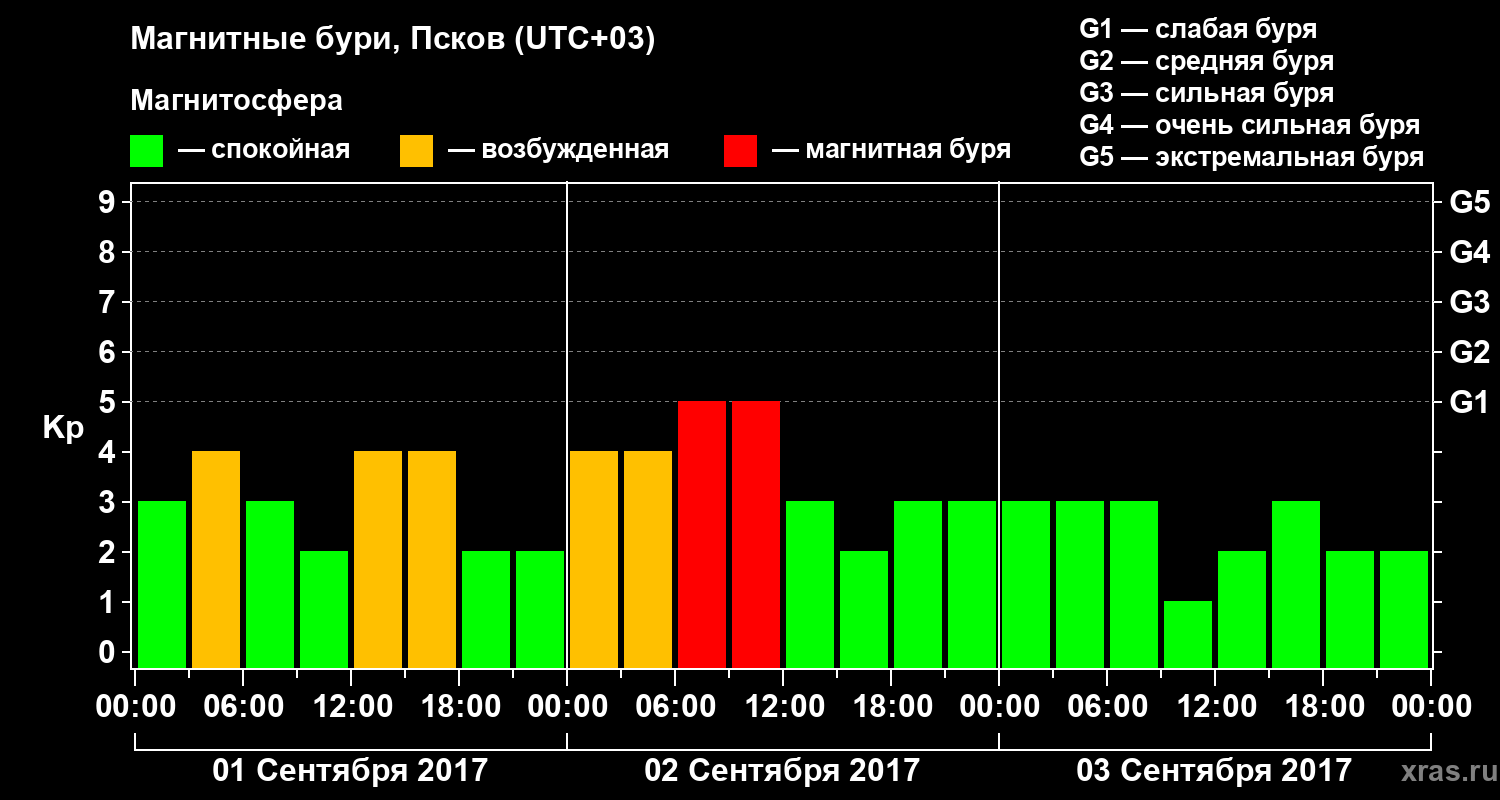Click the first green bar on 01 Сентября
This screenshot has width=1500, height=800.
coord(162,584)
